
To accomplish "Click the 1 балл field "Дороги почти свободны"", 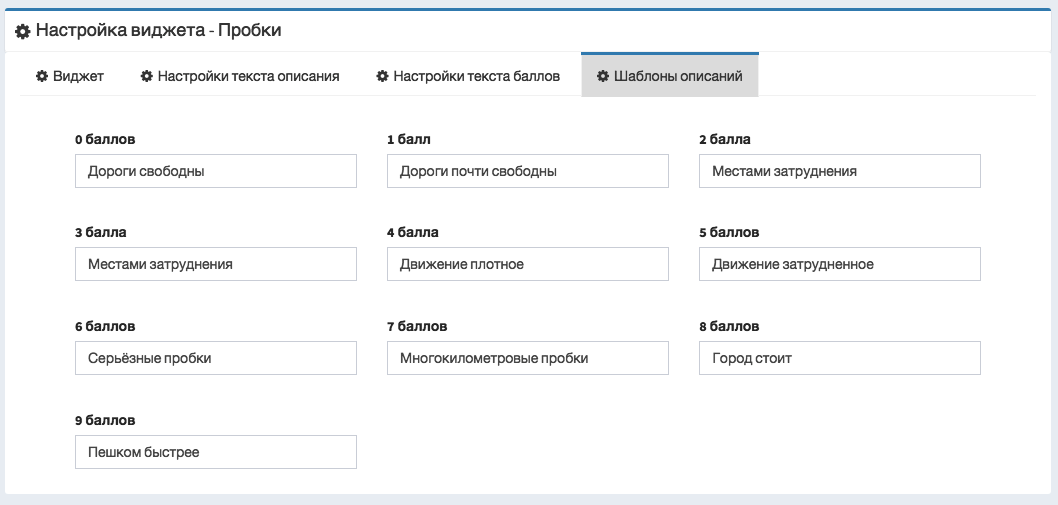I will (528, 171).
